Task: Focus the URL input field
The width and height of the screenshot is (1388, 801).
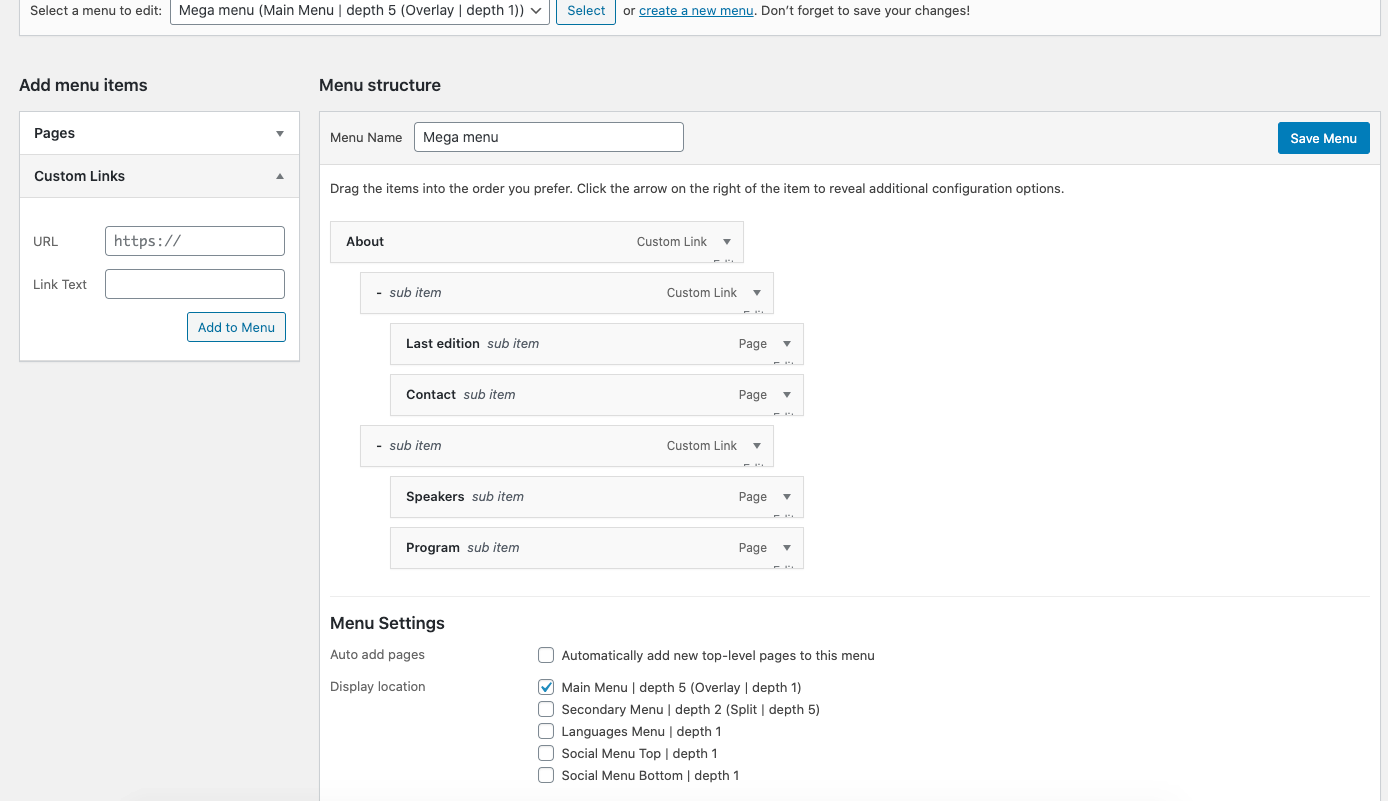Action: click(195, 241)
